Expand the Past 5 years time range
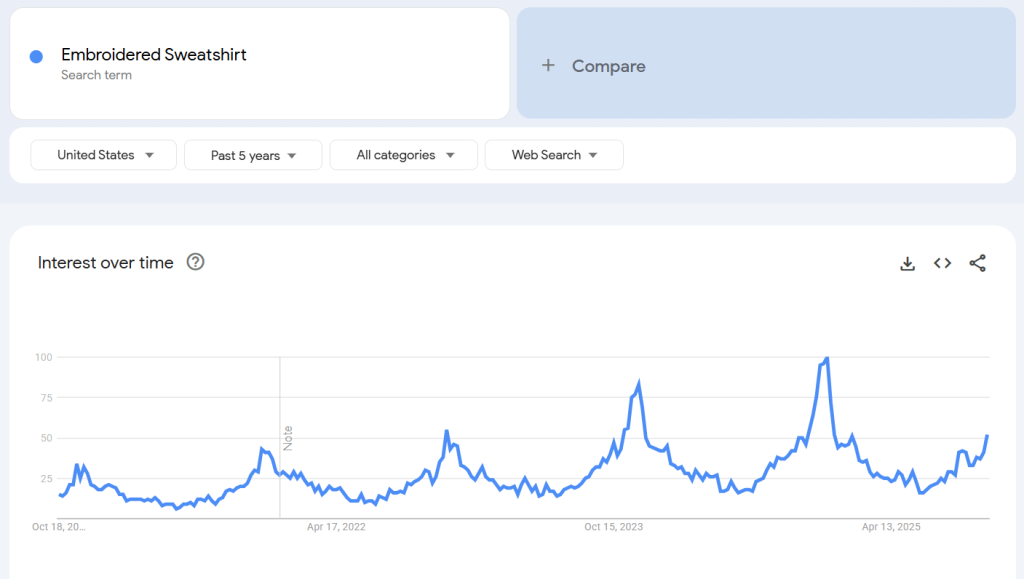Viewport: 1024px width, 579px height. (x=253, y=155)
